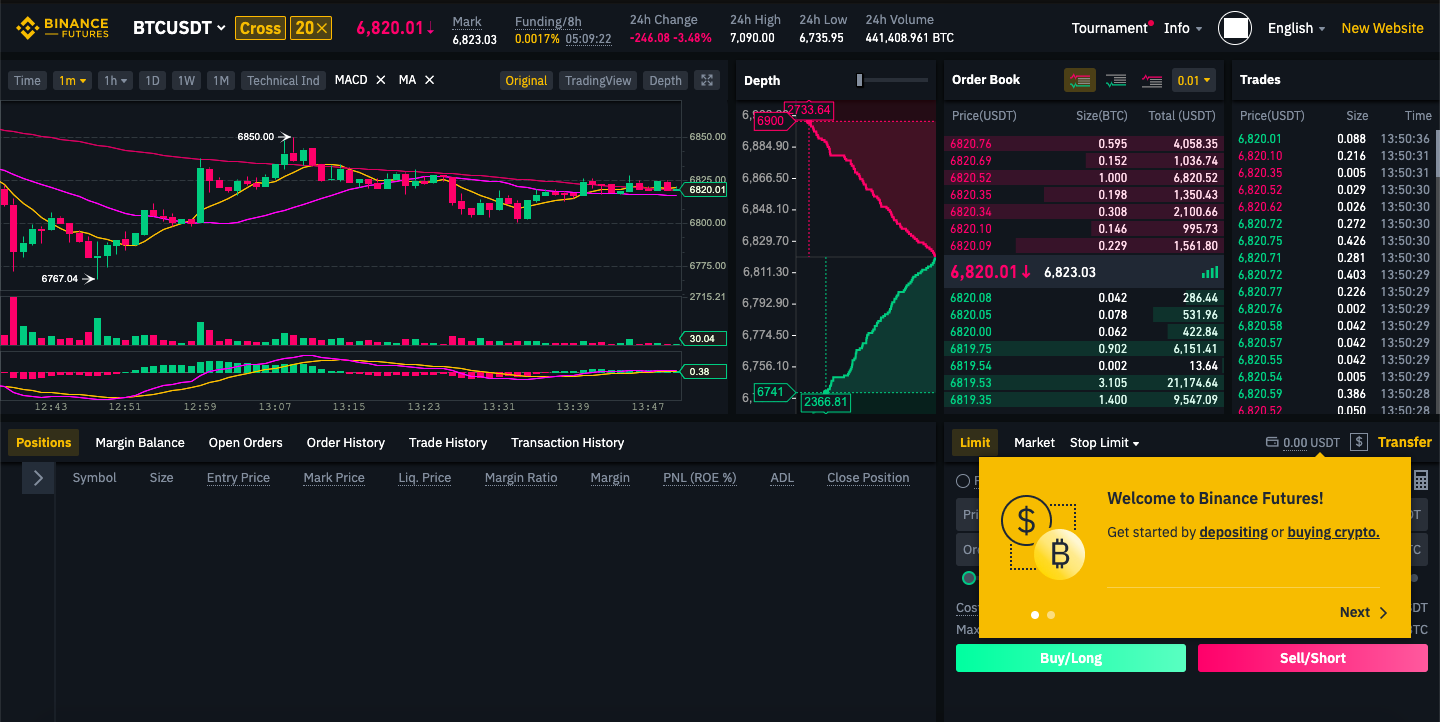This screenshot has width=1440, height=722.
Task: Sort positions by Entry Price header
Action: point(238,478)
